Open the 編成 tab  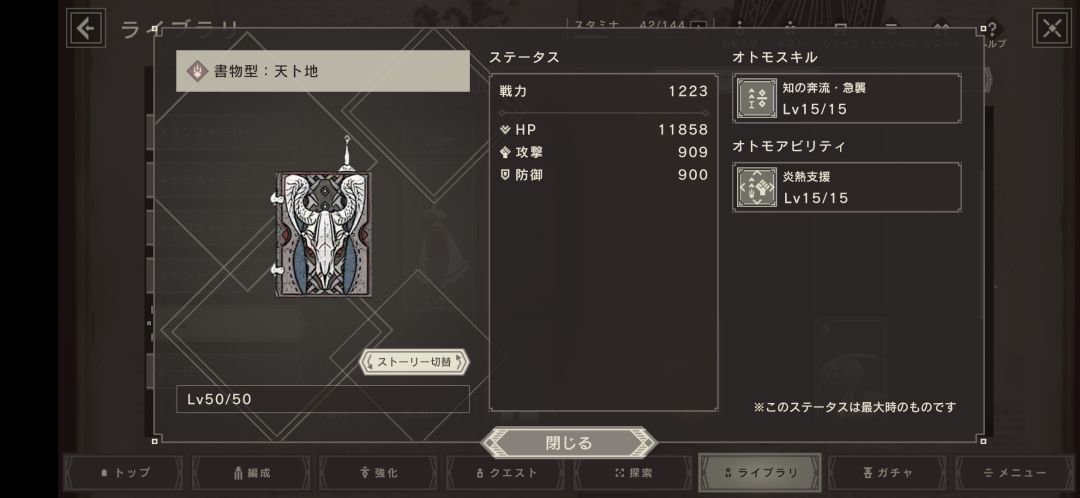251,473
